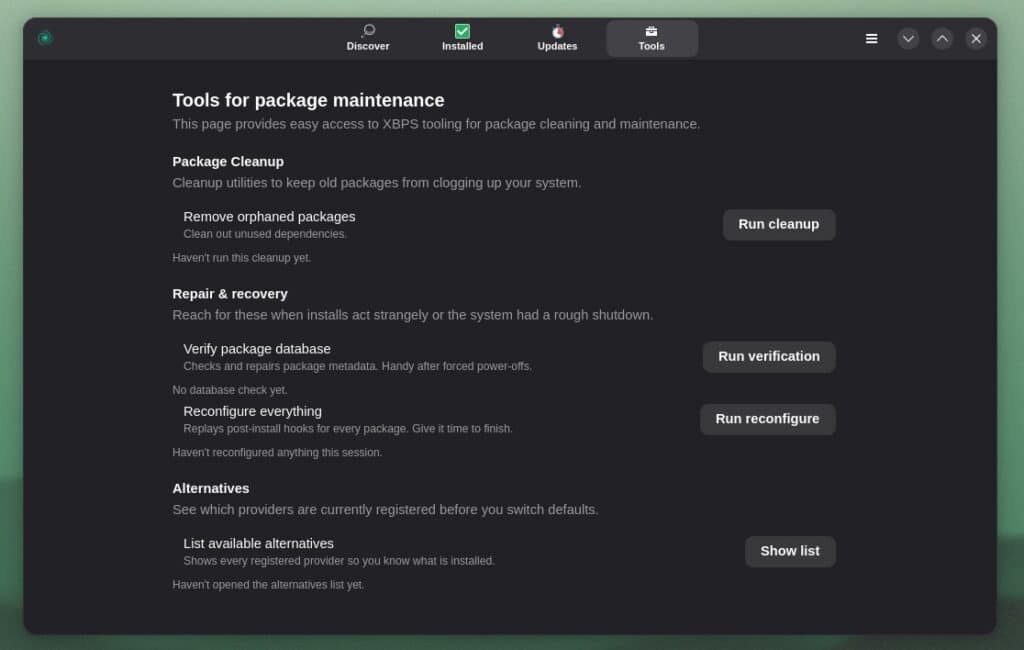This screenshot has height=650, width=1024.
Task: Open the hamburger main menu
Action: pyautogui.click(x=871, y=38)
